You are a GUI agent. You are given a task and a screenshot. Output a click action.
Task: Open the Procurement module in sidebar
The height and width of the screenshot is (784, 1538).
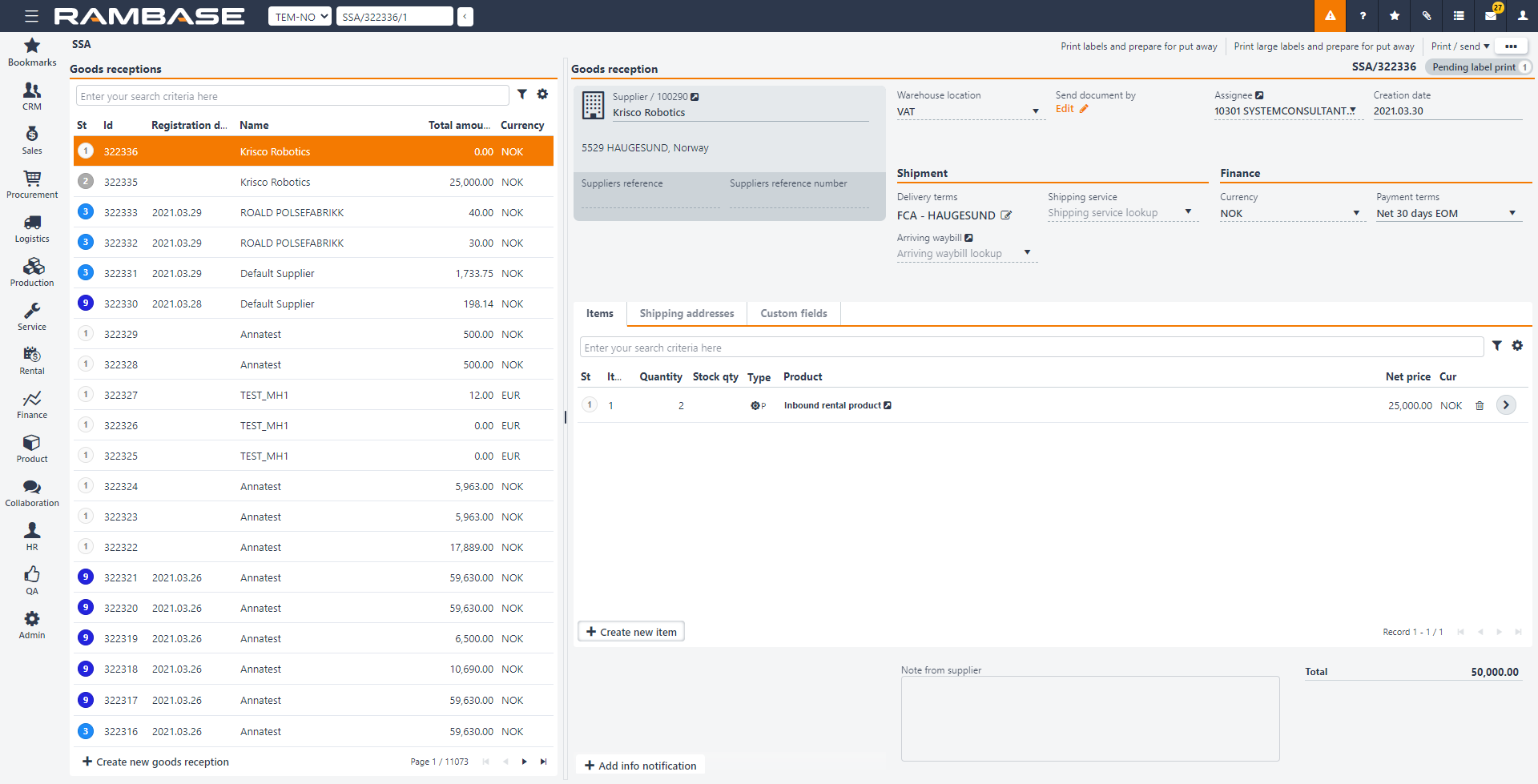click(x=32, y=184)
